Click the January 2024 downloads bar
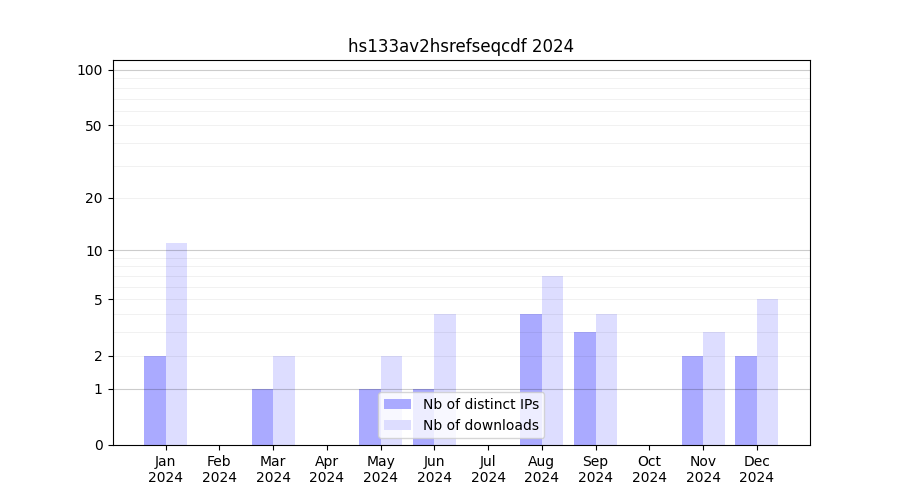The height and width of the screenshot is (500, 900). pos(176,344)
